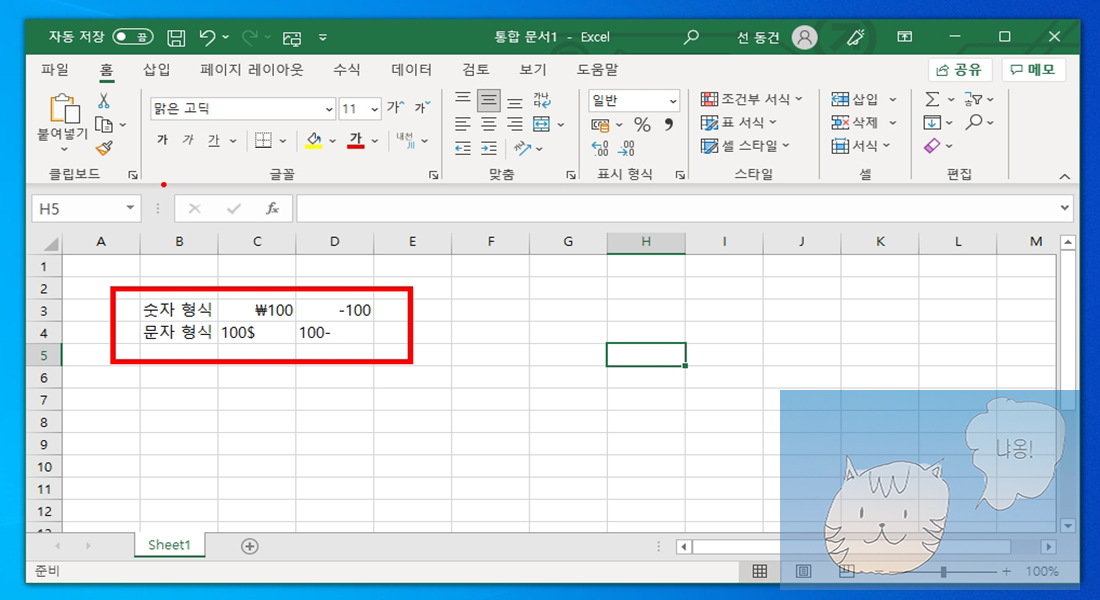Toggle top vertical alignment

[462, 100]
